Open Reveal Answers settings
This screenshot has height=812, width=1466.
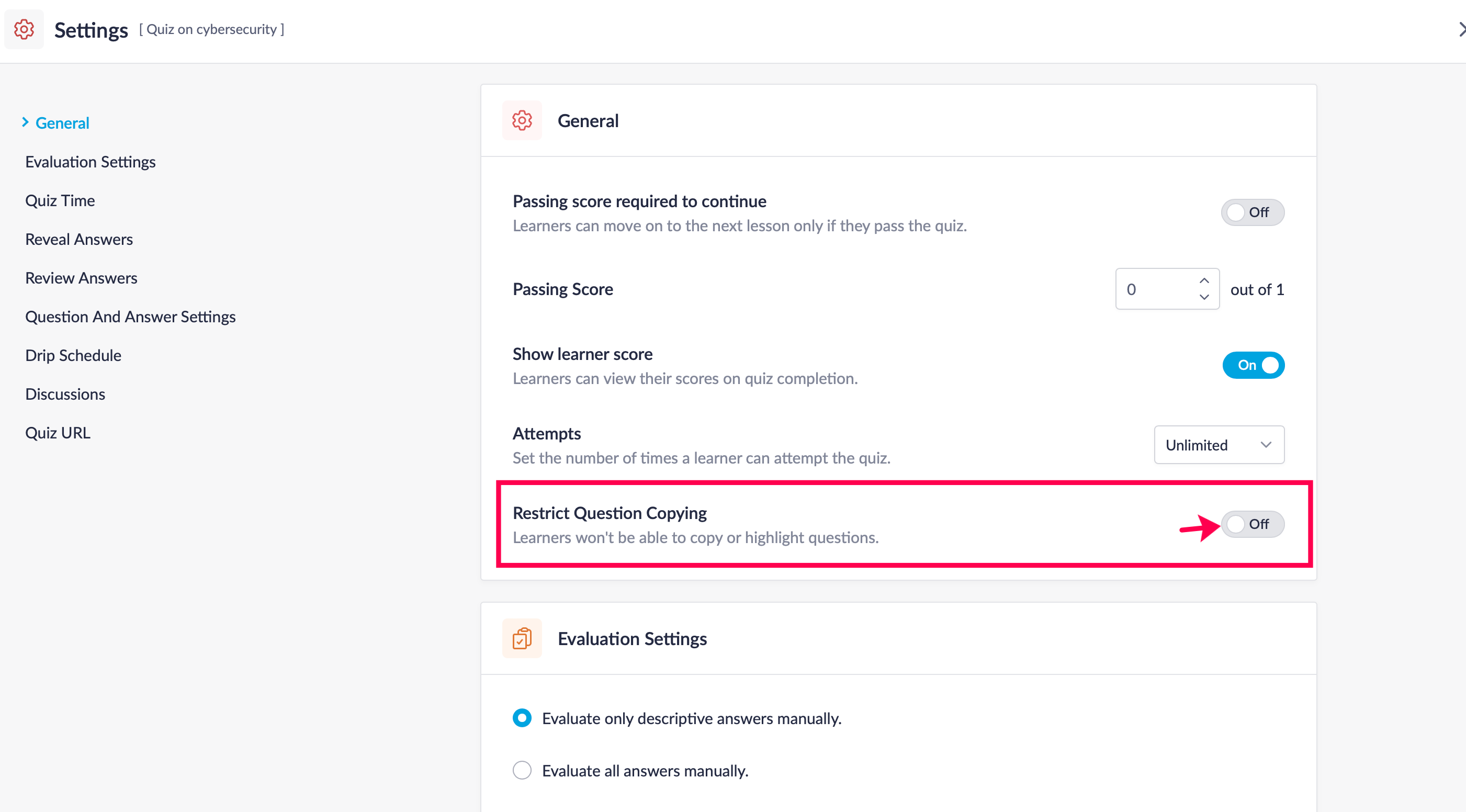click(78, 239)
